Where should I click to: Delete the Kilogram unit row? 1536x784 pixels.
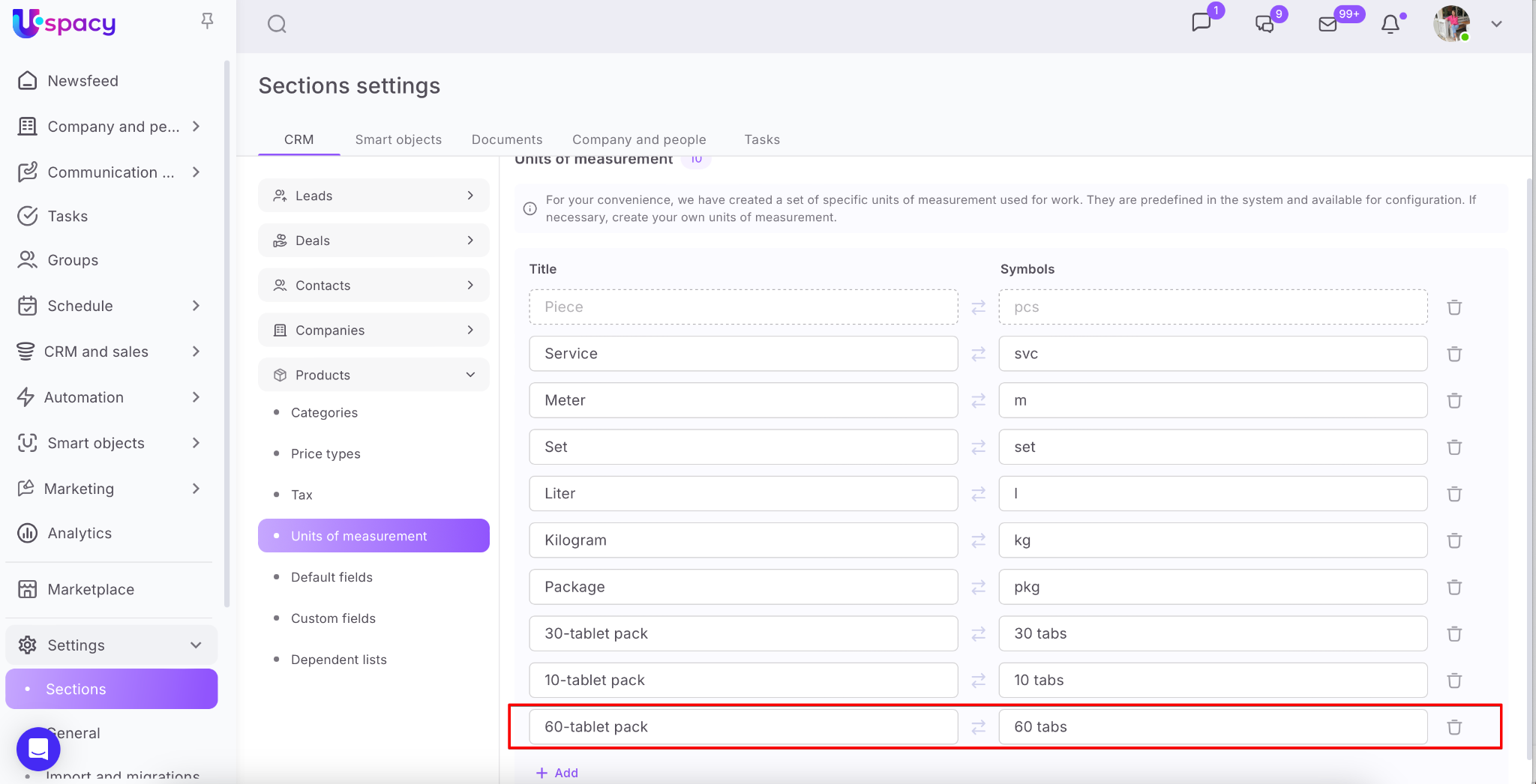tap(1454, 540)
